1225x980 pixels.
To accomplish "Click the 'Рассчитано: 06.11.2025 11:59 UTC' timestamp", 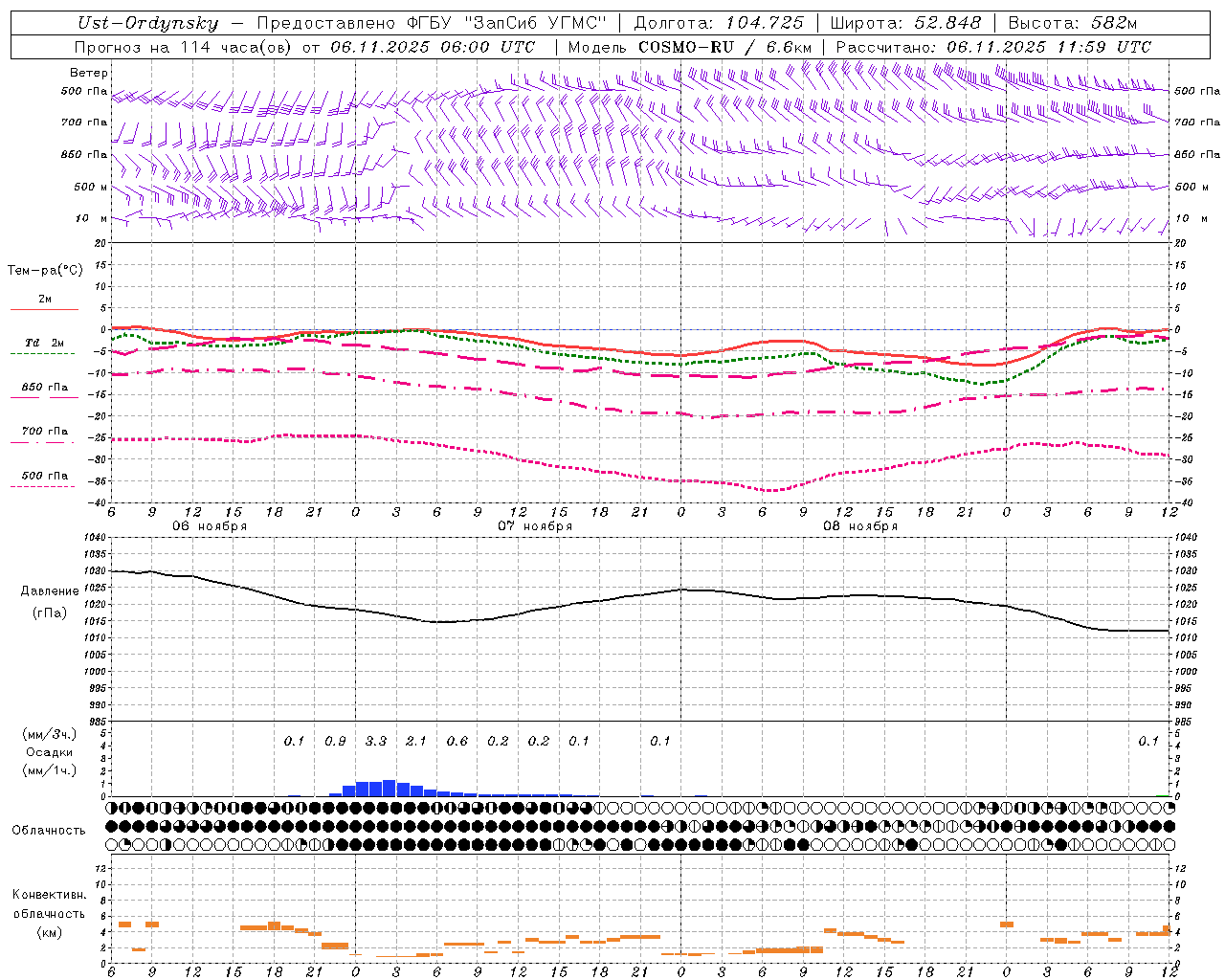I will [x=993, y=47].
